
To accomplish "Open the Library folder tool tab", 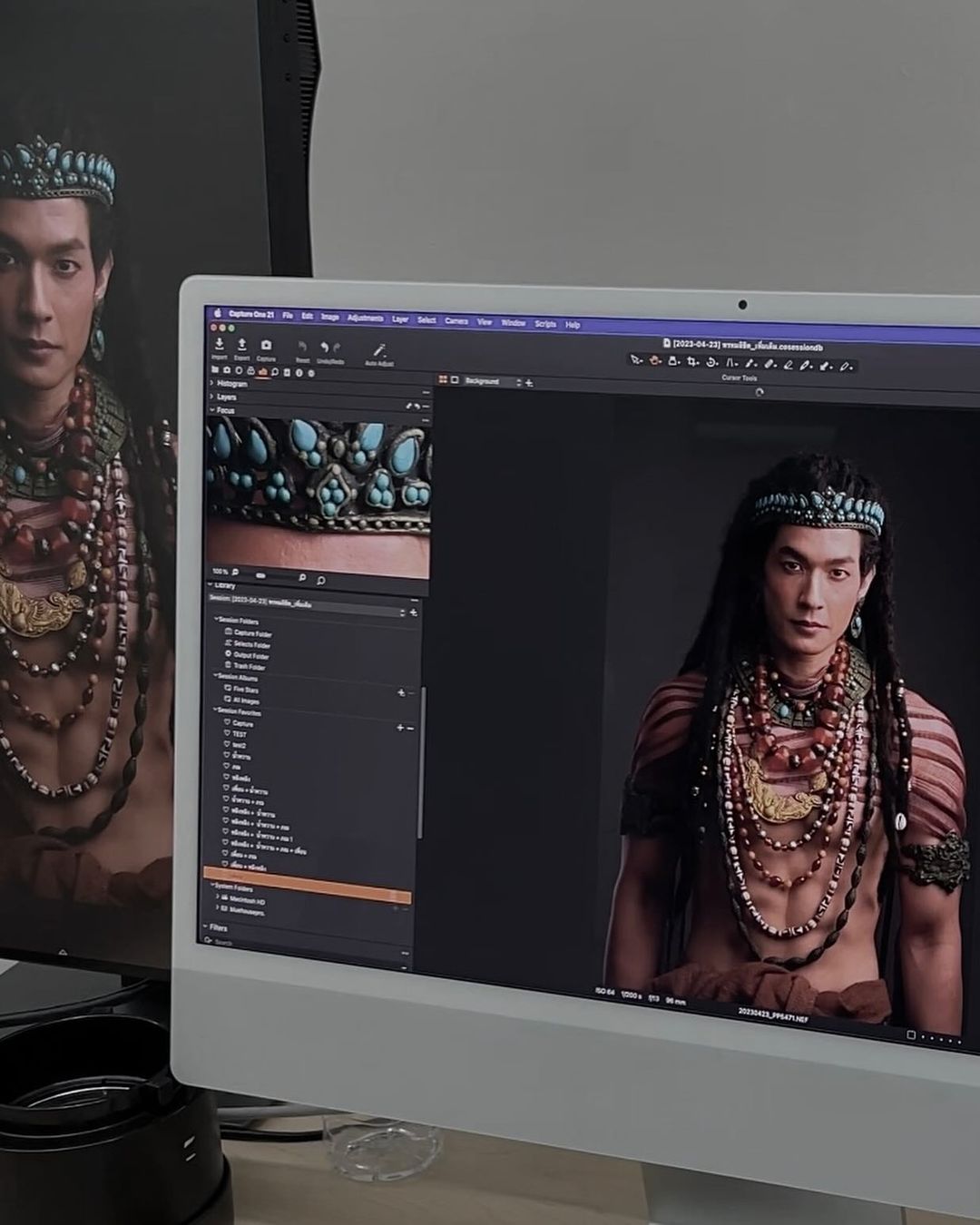I will tap(215, 370).
